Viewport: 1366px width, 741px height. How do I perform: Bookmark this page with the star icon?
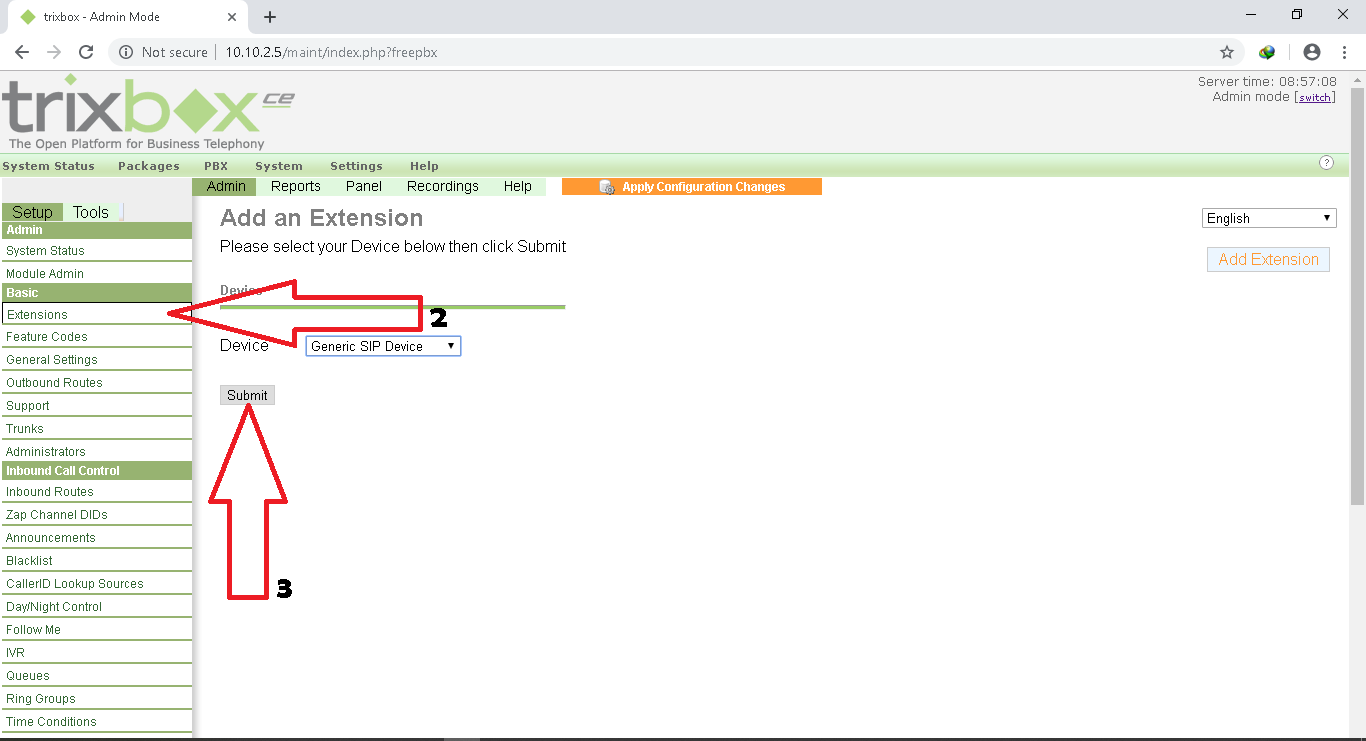[1227, 52]
